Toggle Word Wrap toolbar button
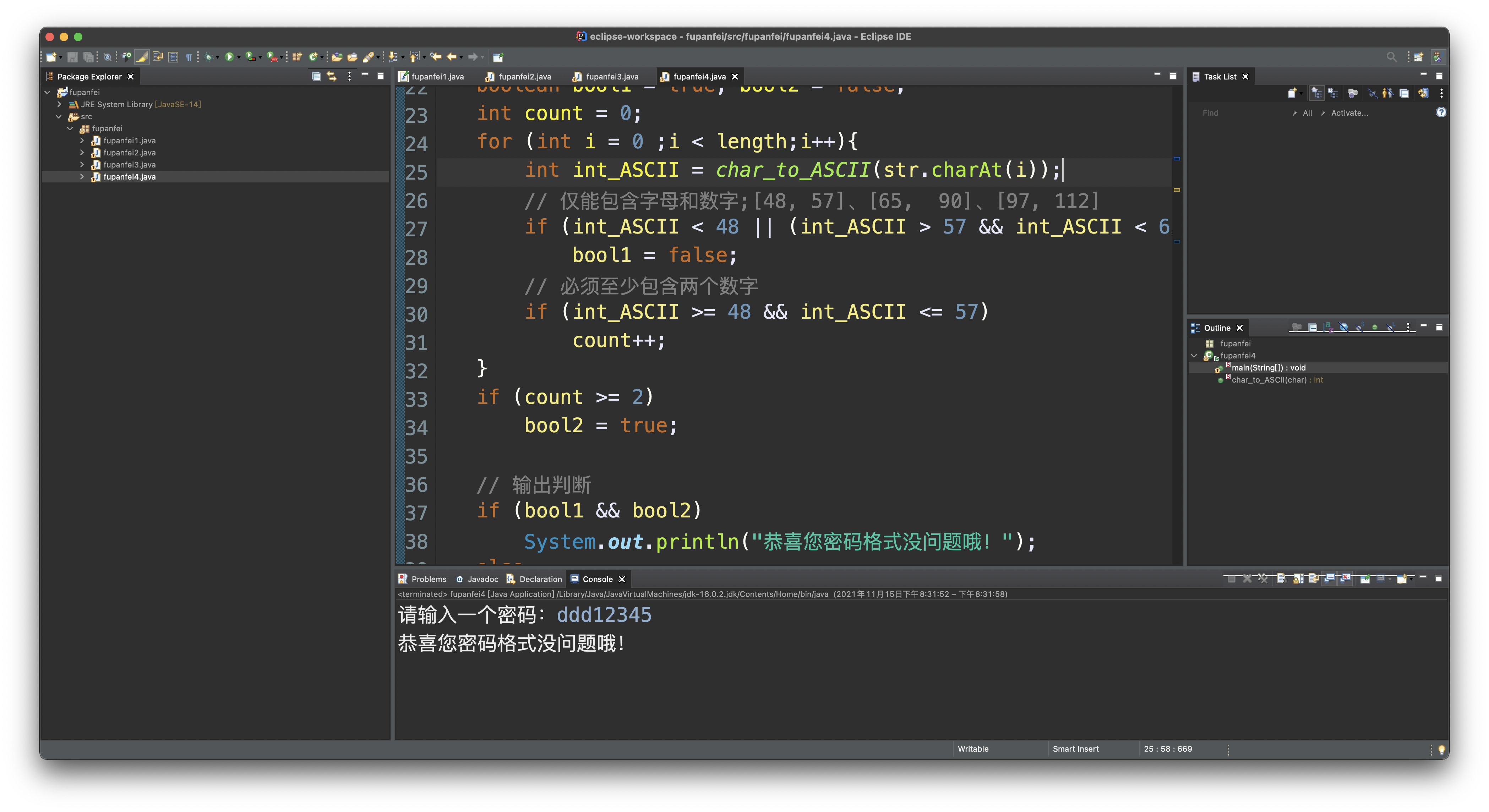 [x=157, y=57]
